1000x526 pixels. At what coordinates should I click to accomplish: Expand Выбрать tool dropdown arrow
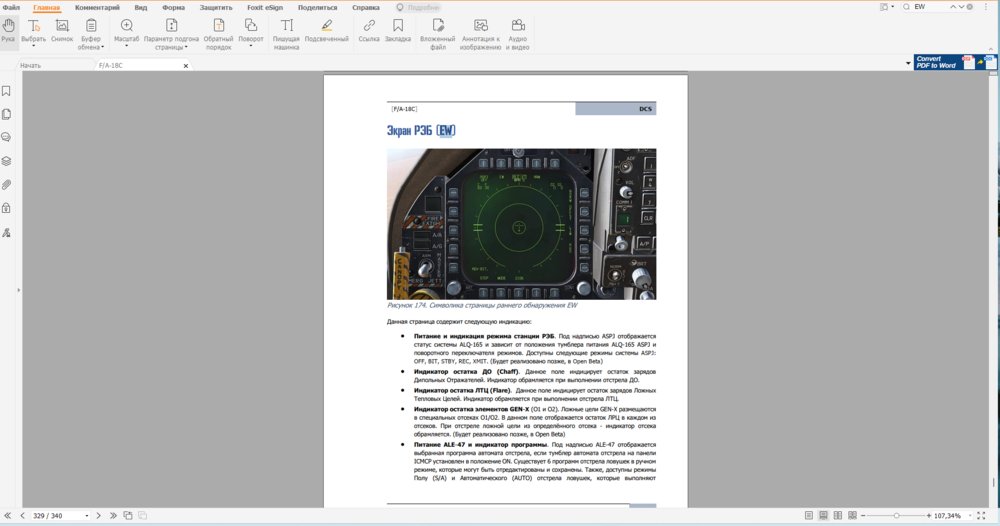pos(33,46)
